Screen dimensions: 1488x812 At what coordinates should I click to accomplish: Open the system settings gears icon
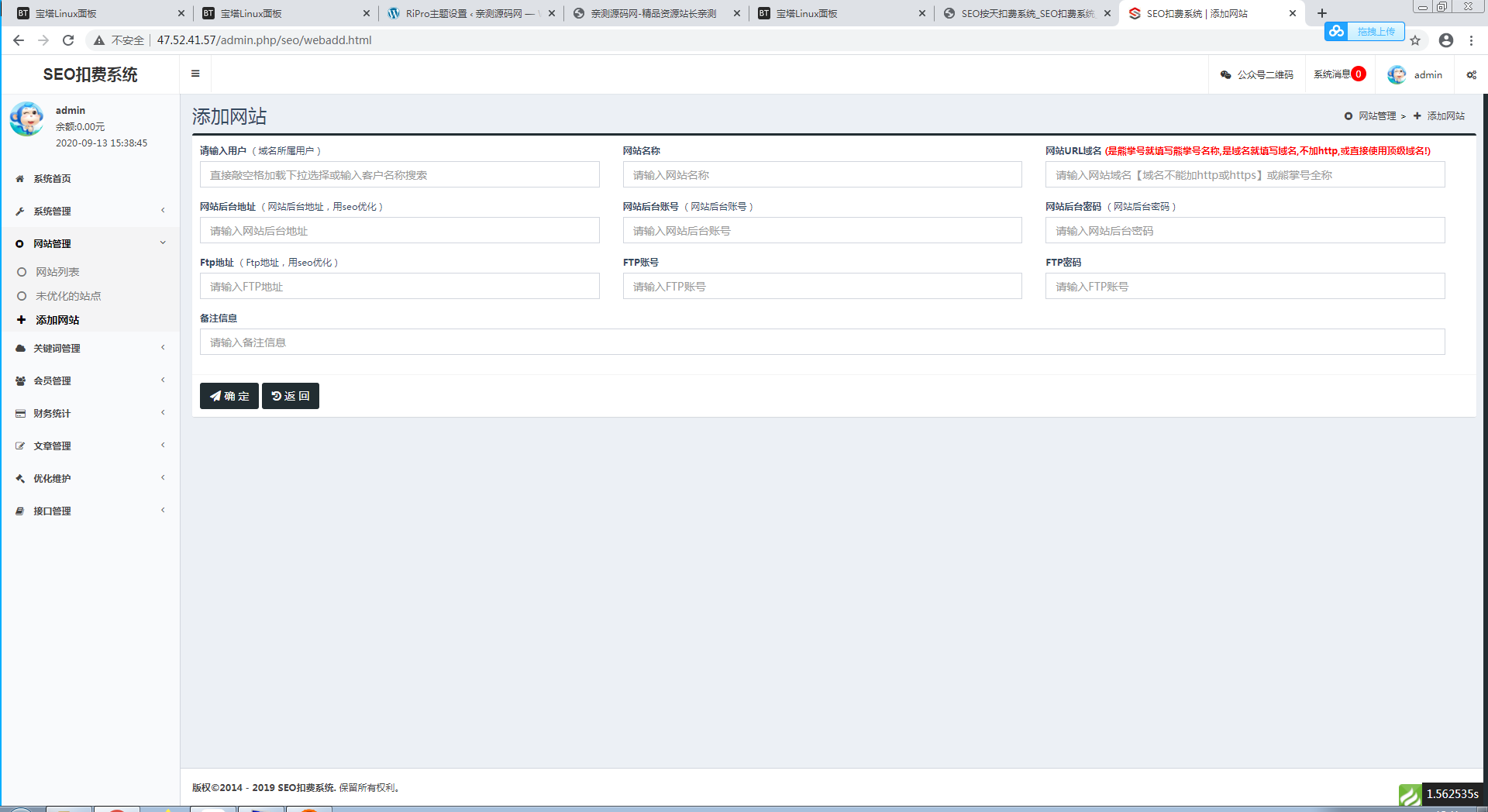[1471, 75]
